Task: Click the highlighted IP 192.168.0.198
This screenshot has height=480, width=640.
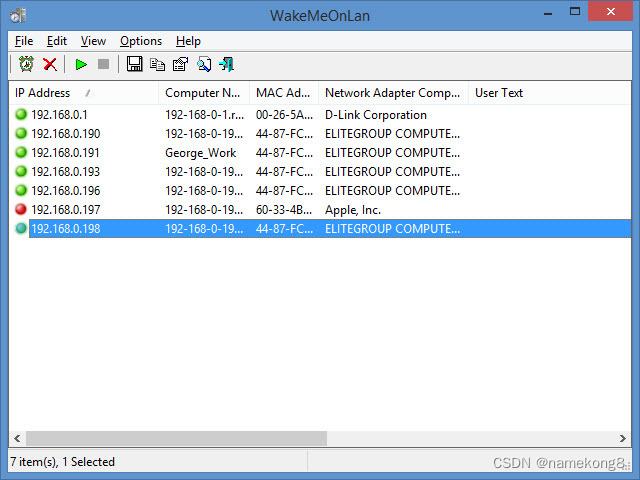Action: pos(66,229)
